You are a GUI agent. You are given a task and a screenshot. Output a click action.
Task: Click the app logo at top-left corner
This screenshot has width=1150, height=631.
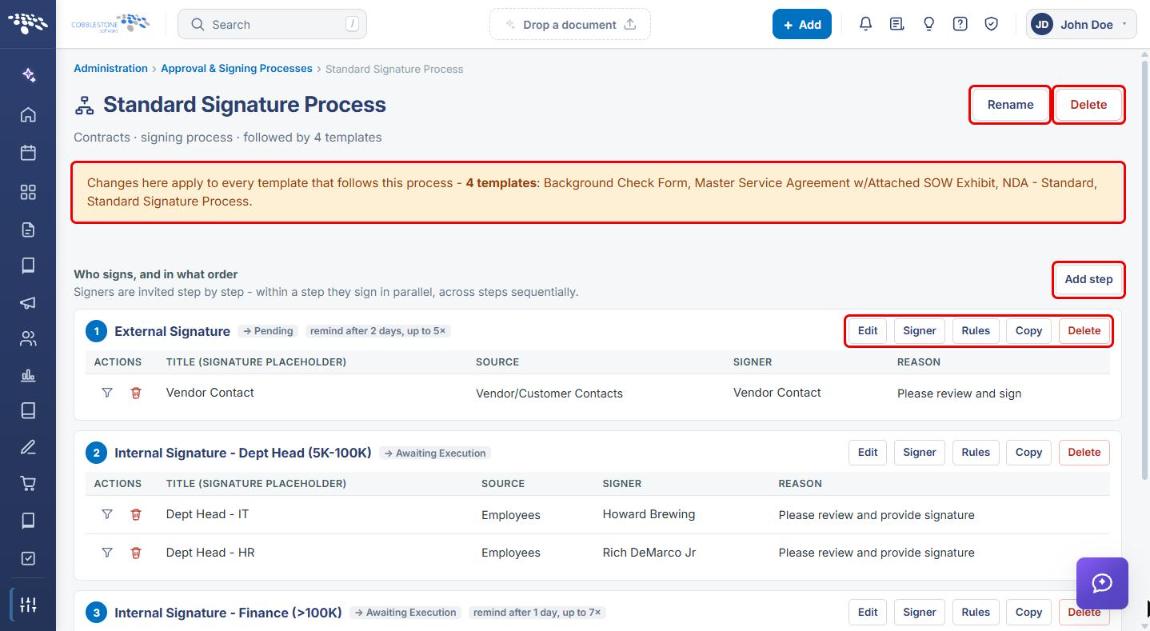tap(28, 23)
